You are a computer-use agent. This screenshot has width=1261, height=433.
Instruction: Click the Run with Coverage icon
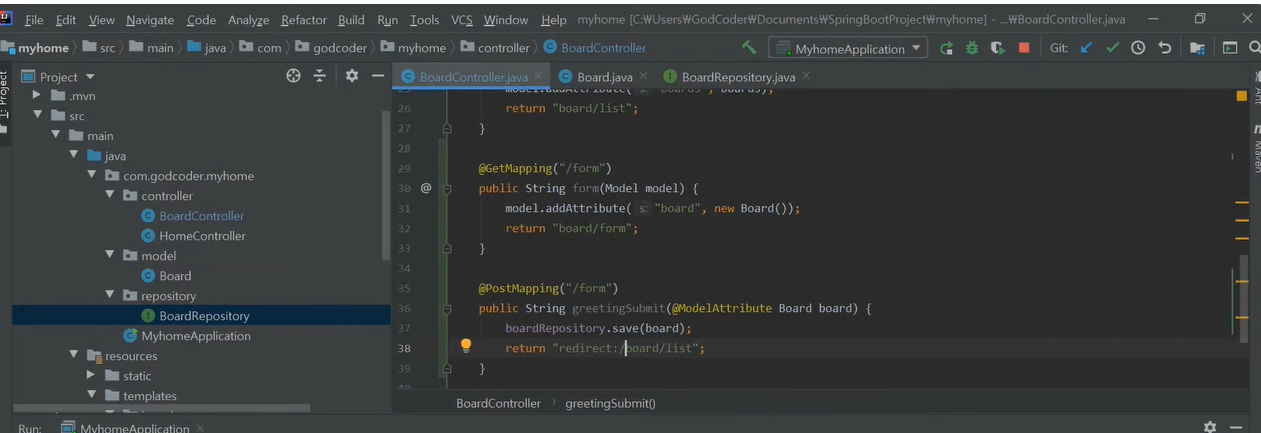[x=997, y=48]
